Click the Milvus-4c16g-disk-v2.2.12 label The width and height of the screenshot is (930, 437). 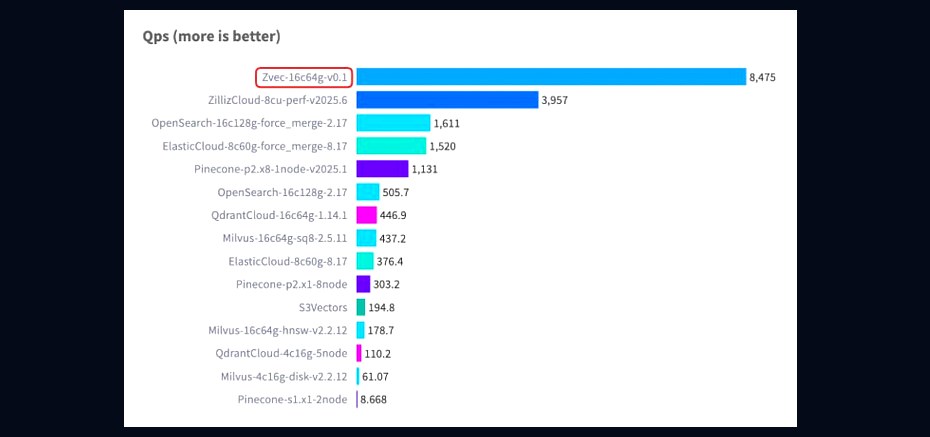click(284, 377)
